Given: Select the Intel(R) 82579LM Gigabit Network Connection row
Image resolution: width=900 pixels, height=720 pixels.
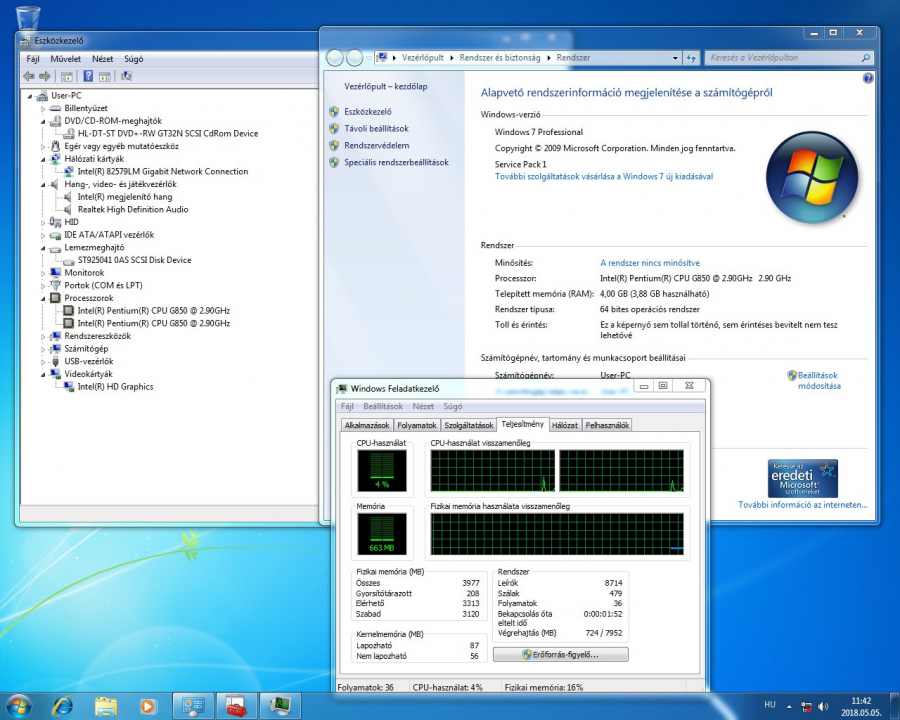Looking at the screenshot, I should [162, 172].
